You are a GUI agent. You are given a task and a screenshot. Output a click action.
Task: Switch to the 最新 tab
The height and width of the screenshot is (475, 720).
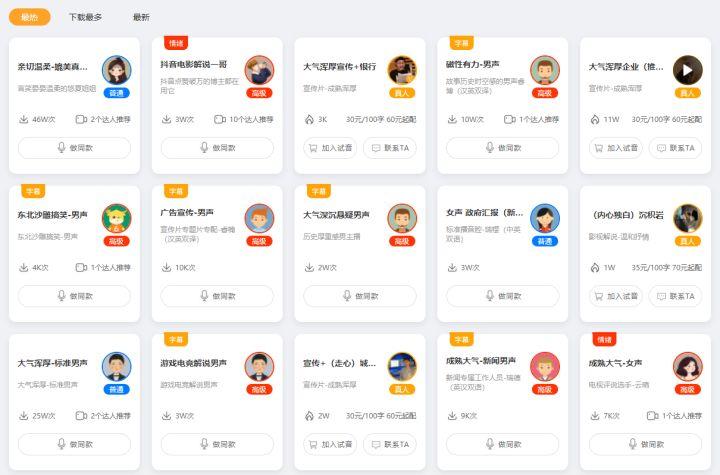coord(141,17)
